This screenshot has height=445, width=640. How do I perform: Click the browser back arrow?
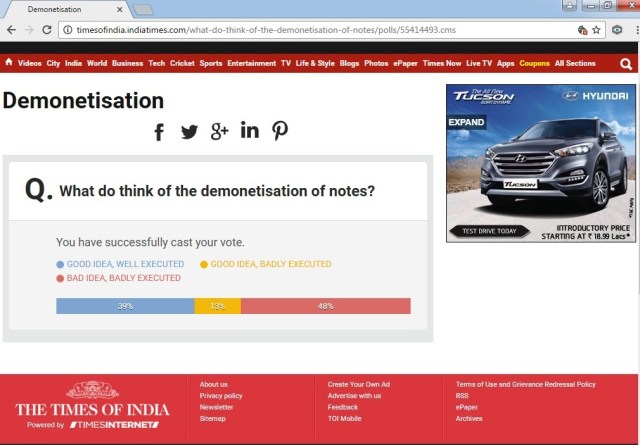click(x=11, y=30)
